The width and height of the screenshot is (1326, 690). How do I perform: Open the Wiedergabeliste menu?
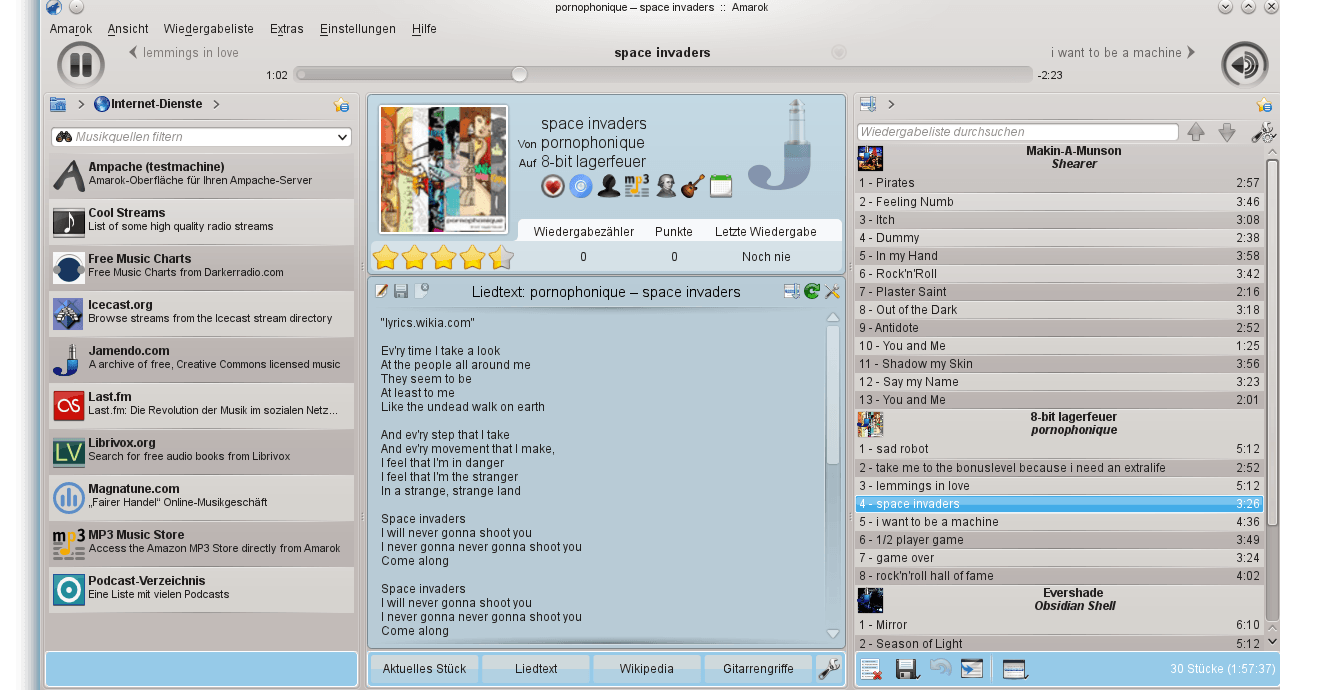(208, 29)
